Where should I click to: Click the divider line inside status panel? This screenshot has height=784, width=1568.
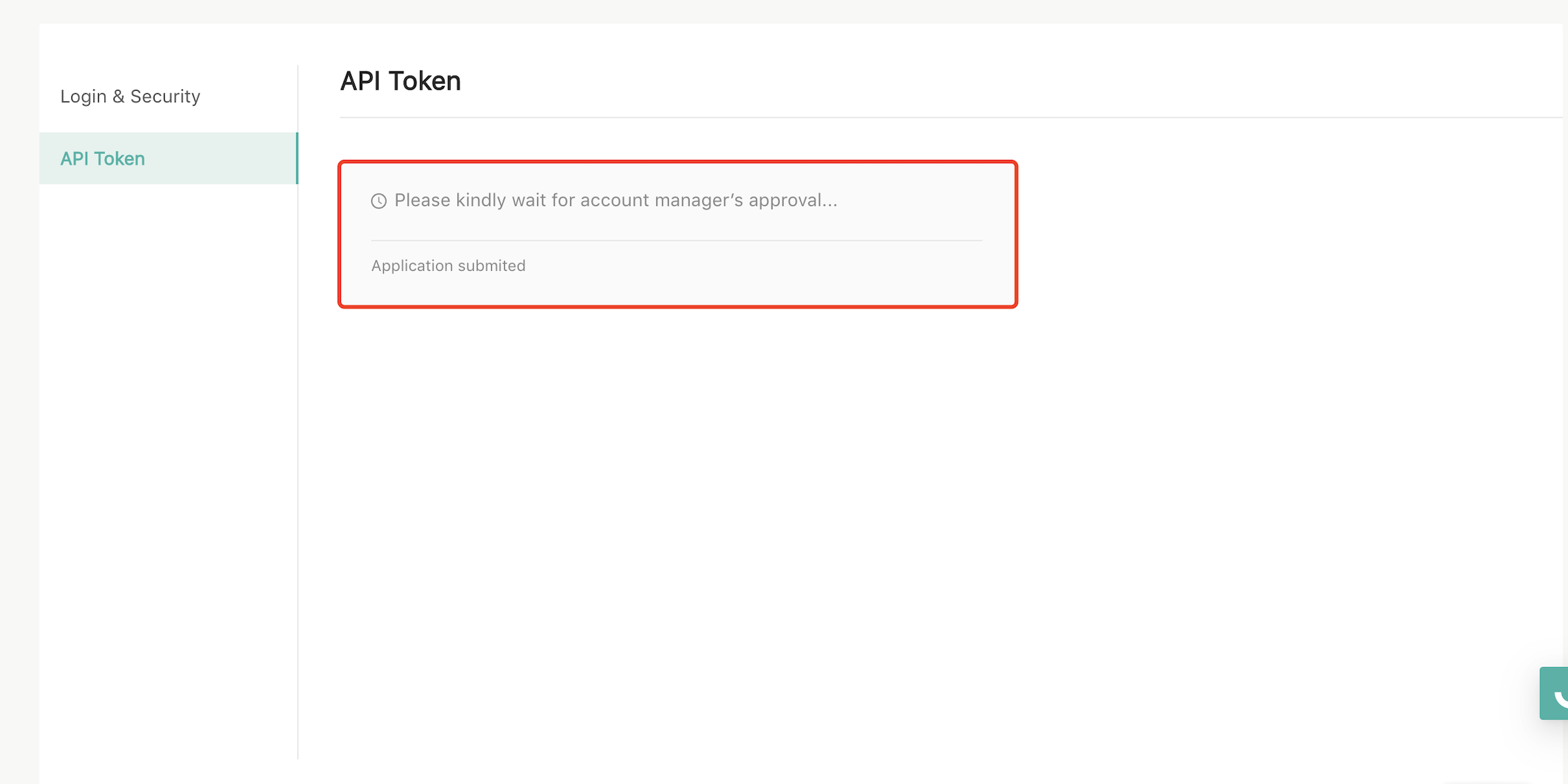676,240
